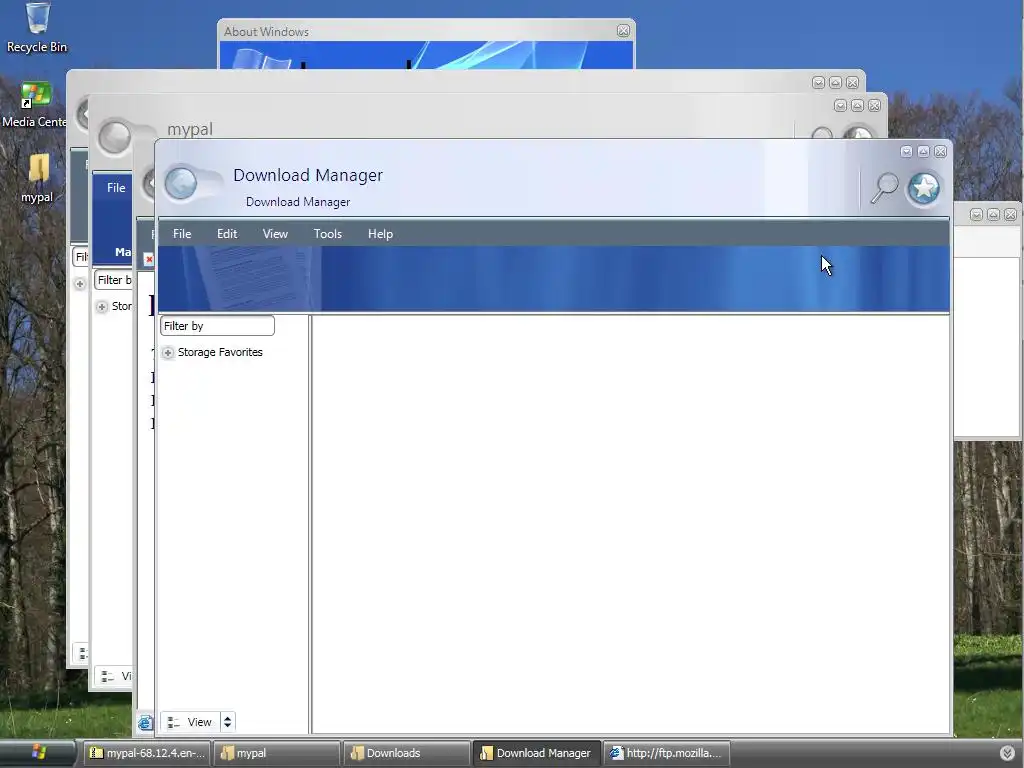The height and width of the screenshot is (768, 1024).
Task: Minimize the Download Manager window
Action: point(906,152)
